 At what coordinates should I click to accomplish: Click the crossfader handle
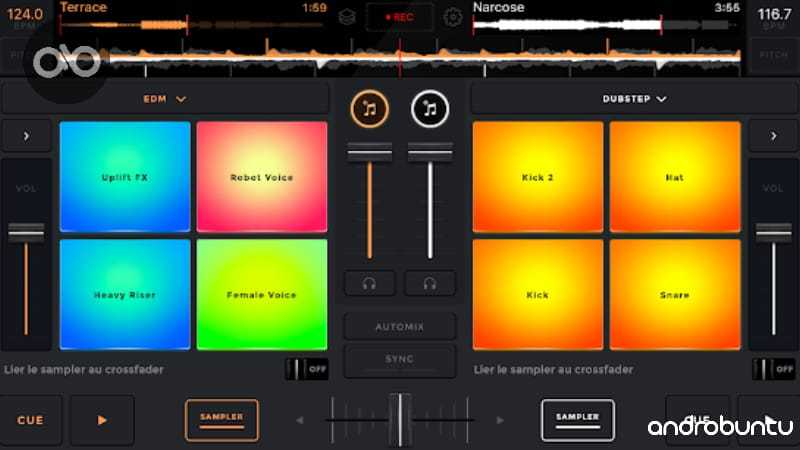(399, 420)
